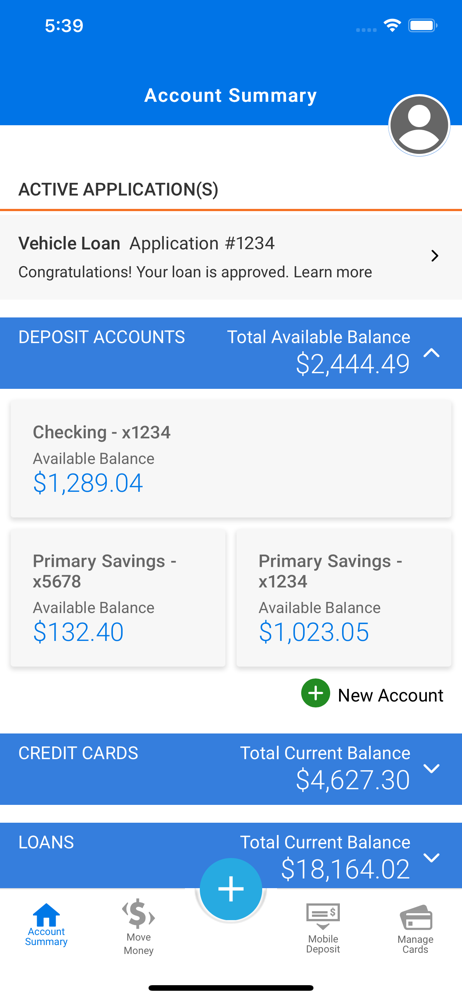Tap the New Account text button

(391, 695)
